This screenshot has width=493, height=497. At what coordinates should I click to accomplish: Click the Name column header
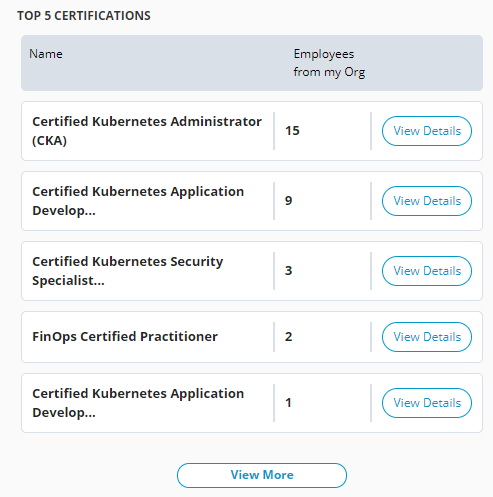click(46, 54)
